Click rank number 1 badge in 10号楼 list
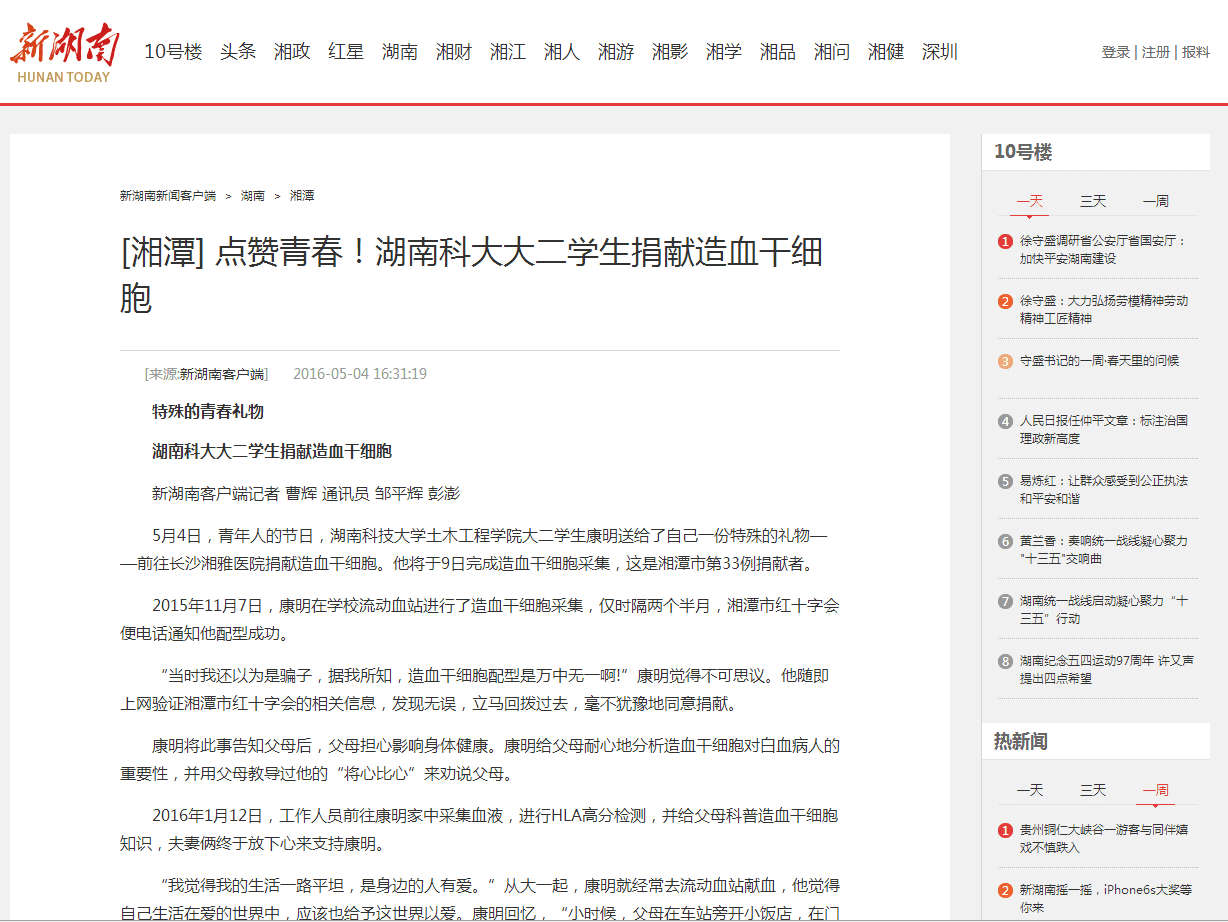 click(1005, 241)
